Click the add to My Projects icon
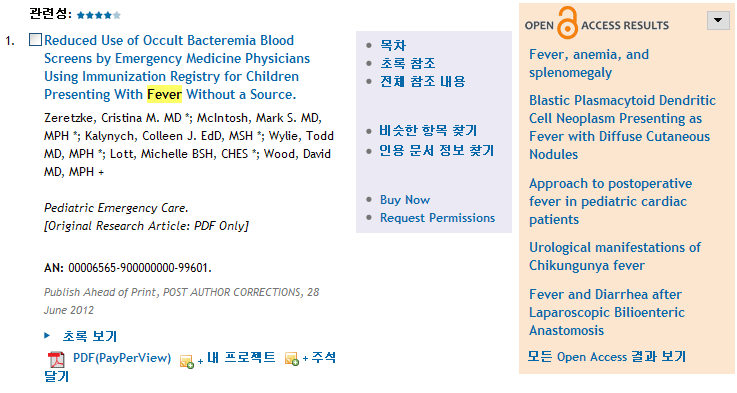737x393 pixels. click(x=187, y=361)
